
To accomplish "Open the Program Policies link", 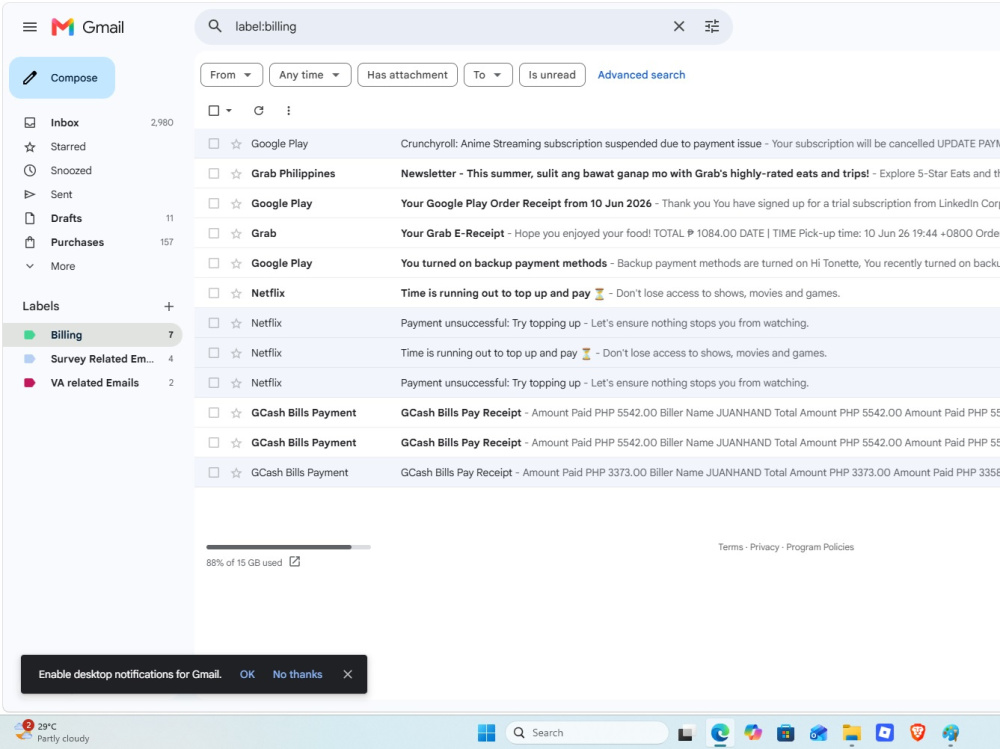I will tap(820, 547).
